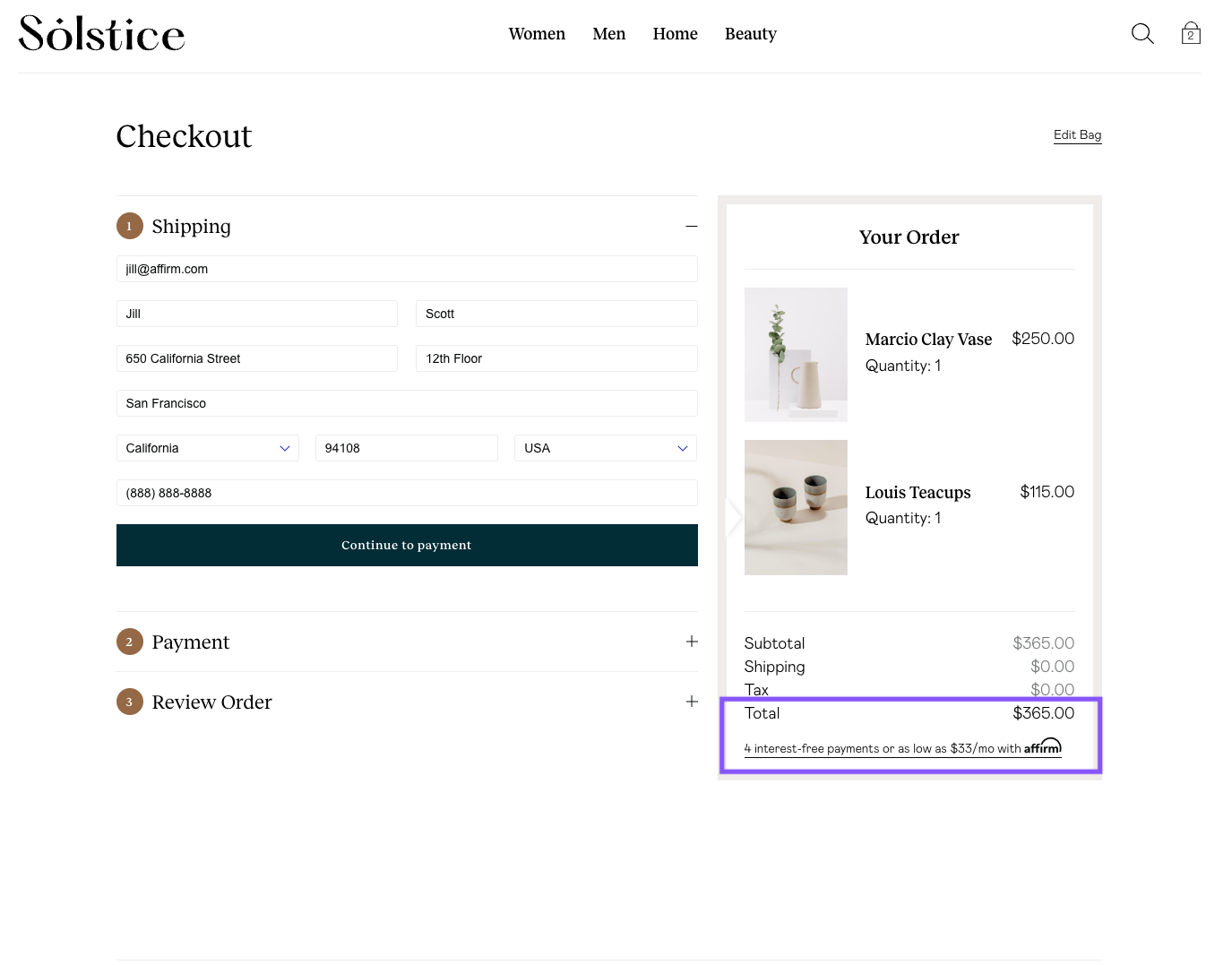This screenshot has height=965, width=1232.
Task: Click the Affirm logo in payment text
Action: click(x=1043, y=746)
